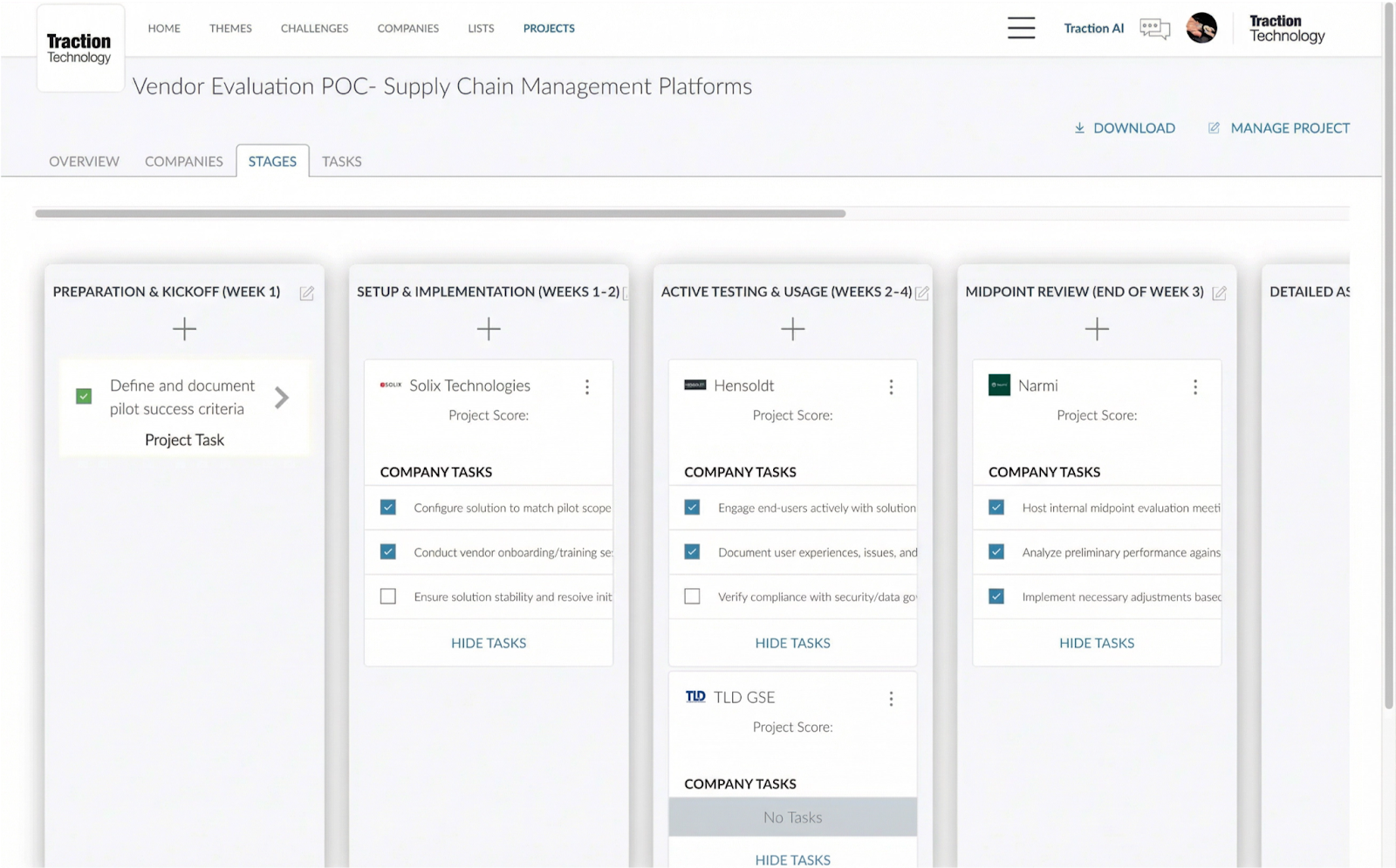The image size is (1396, 868).
Task: Click the No Tasks placeholder on TLD GSE
Action: (x=792, y=817)
